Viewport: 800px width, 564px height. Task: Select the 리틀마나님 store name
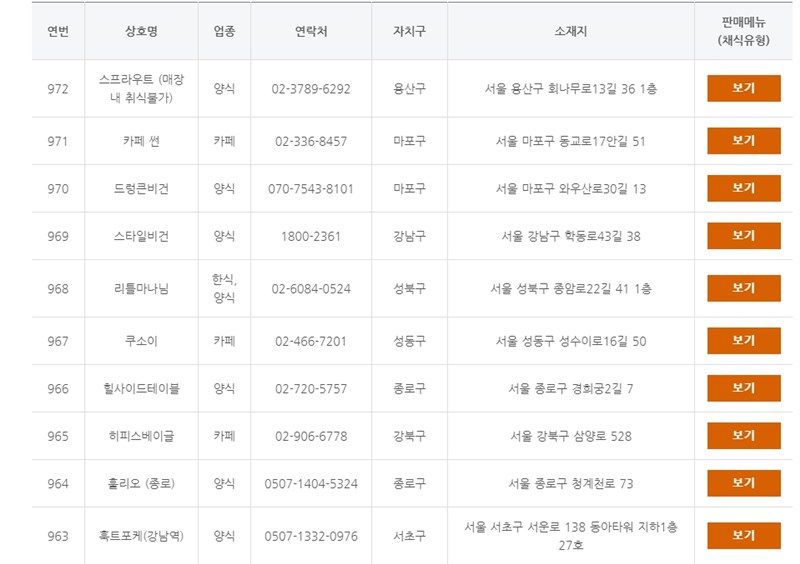(x=141, y=288)
